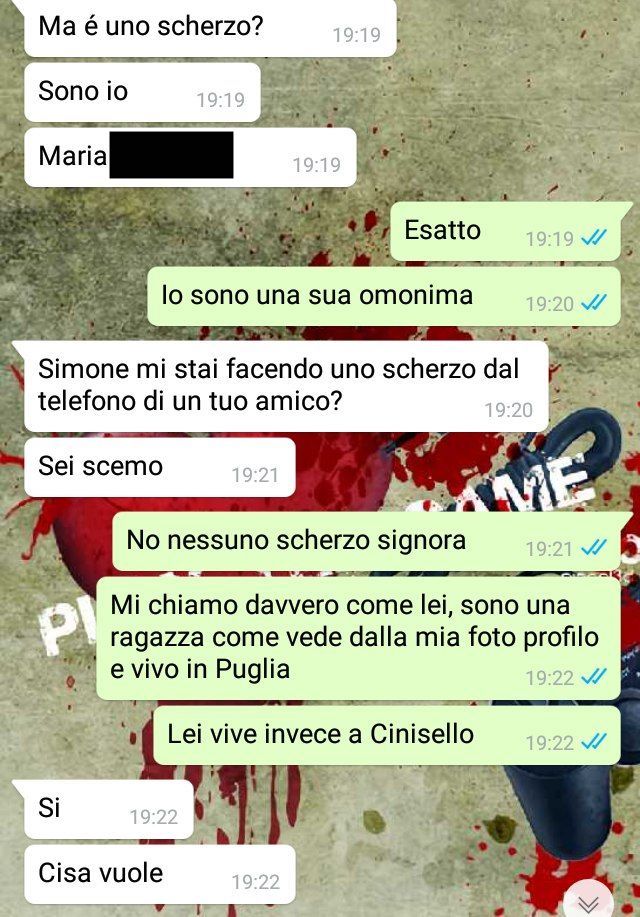
Task: Tap the black redaction box beside Maria
Action: 171,155
